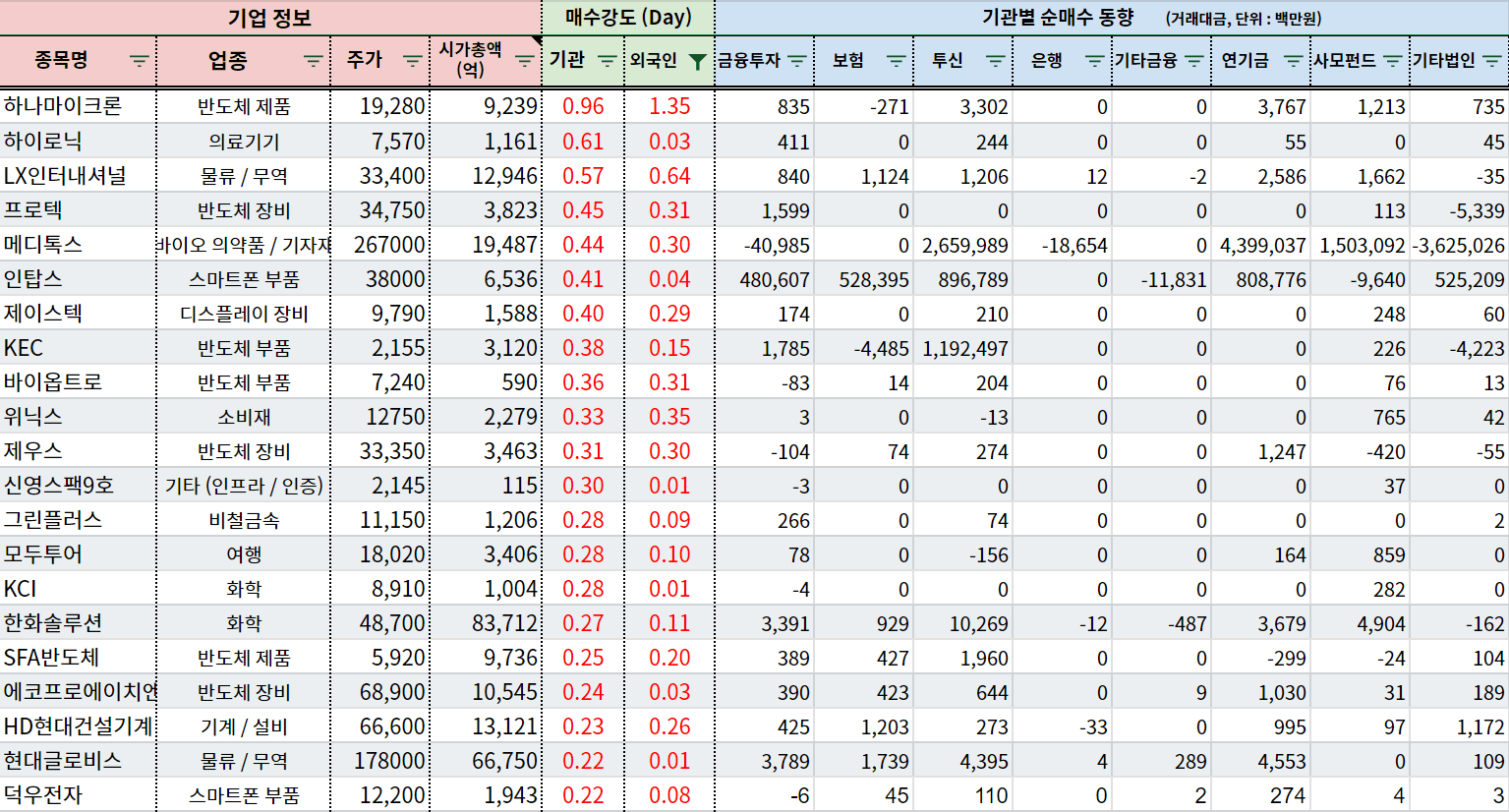Select stock name cell HD현대건설기계
Screen dimensions: 1509x812
(78, 726)
